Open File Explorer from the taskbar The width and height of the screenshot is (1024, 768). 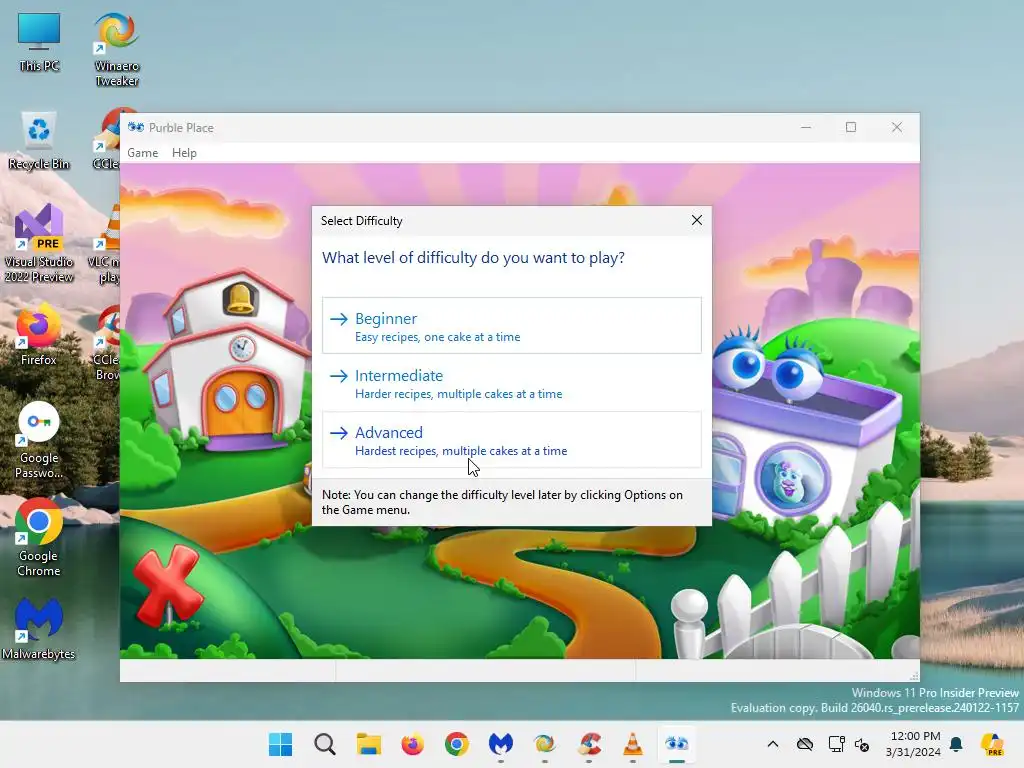368,744
